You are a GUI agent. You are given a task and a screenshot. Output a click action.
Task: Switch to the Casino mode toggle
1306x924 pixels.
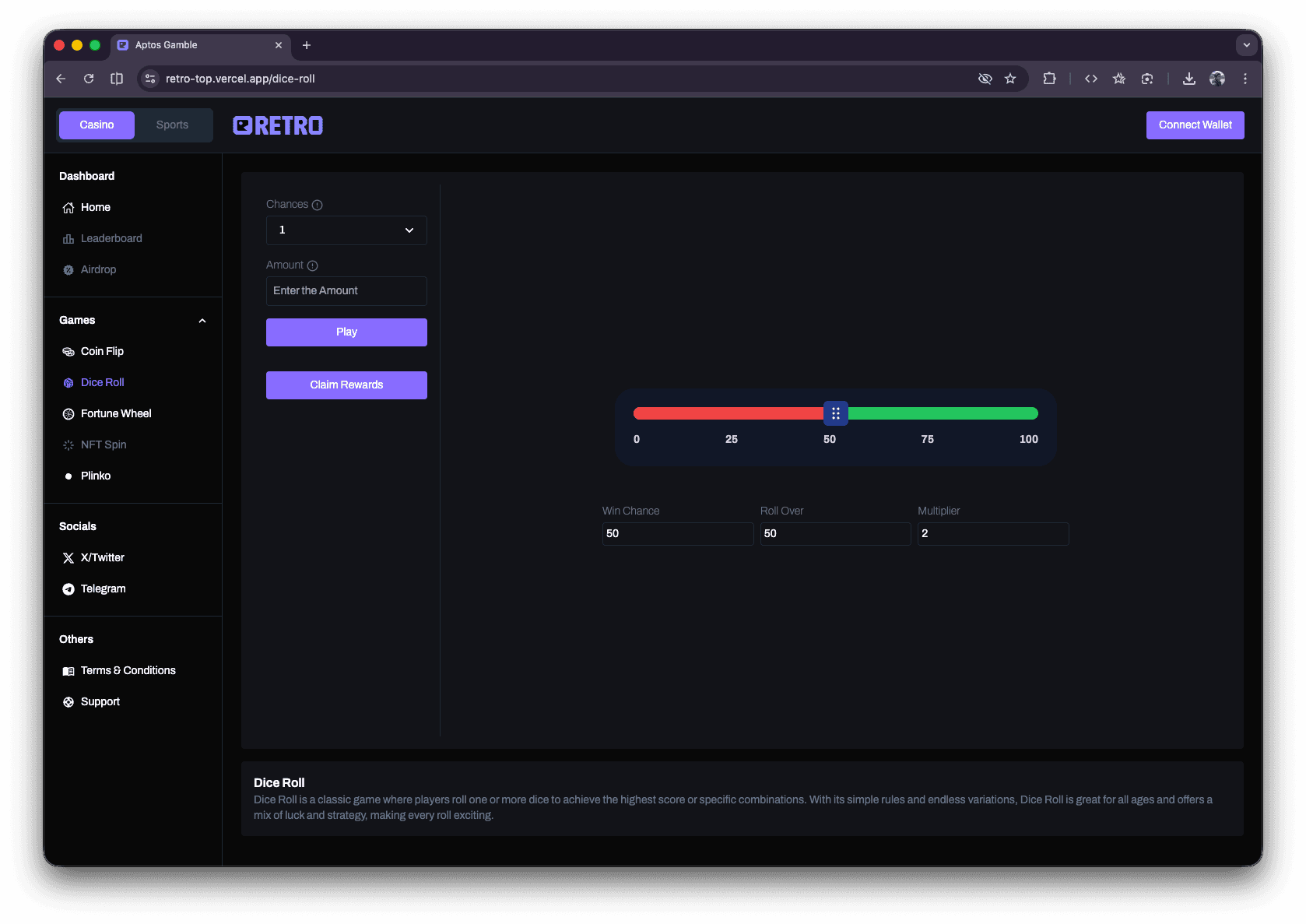(x=97, y=125)
